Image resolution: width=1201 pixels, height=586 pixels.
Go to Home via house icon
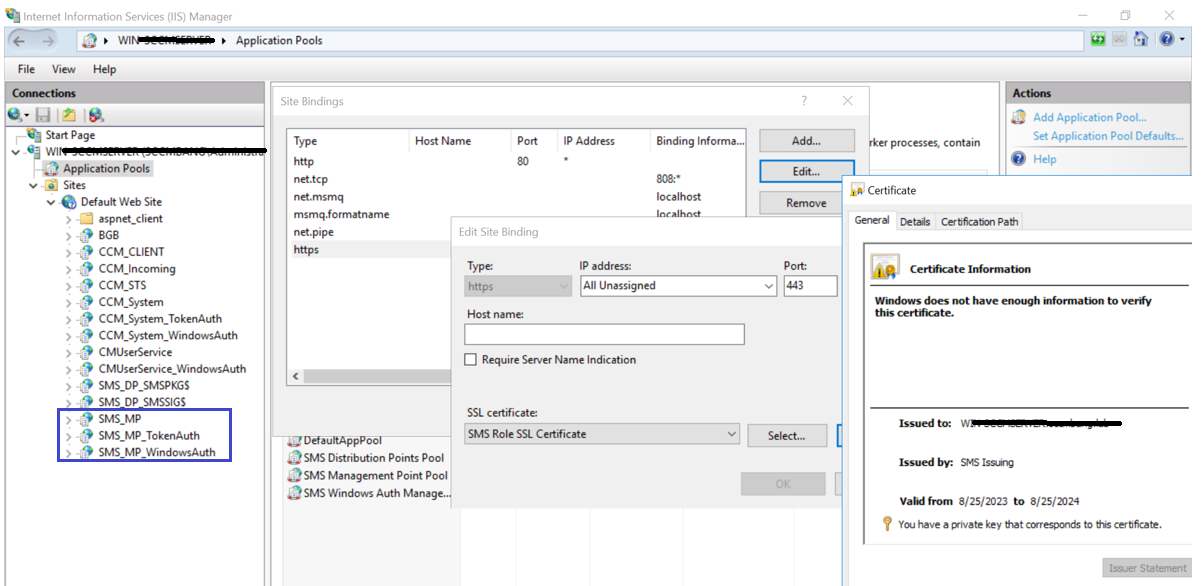point(1139,40)
